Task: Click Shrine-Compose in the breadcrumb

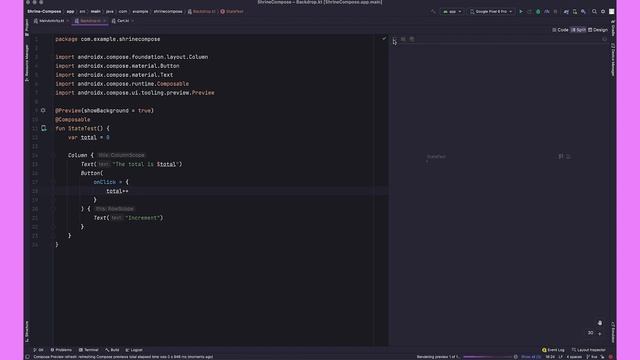Action: [44, 11]
